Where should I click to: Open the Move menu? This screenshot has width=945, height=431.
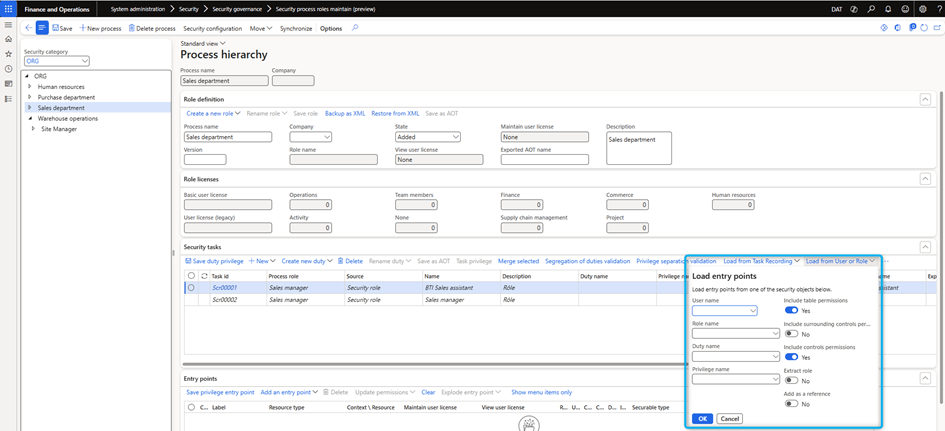click(261, 28)
